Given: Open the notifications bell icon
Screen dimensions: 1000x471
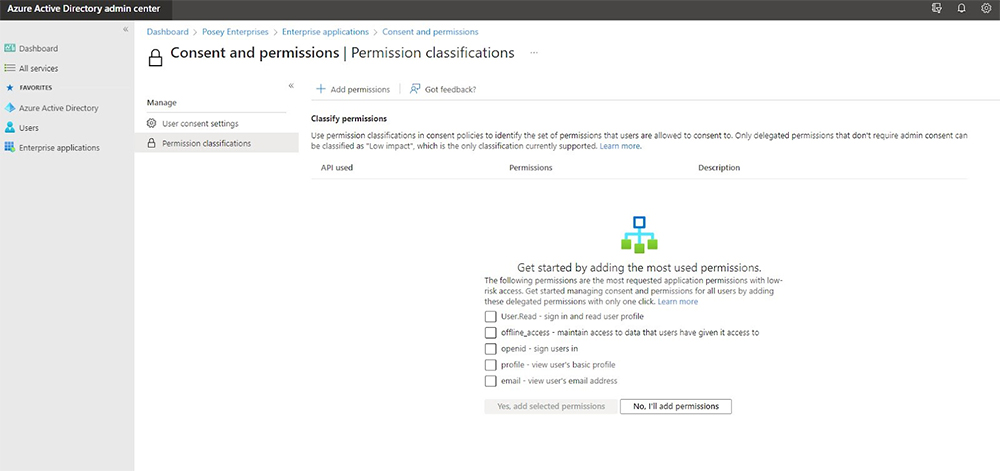Looking at the screenshot, I should (x=962, y=8).
